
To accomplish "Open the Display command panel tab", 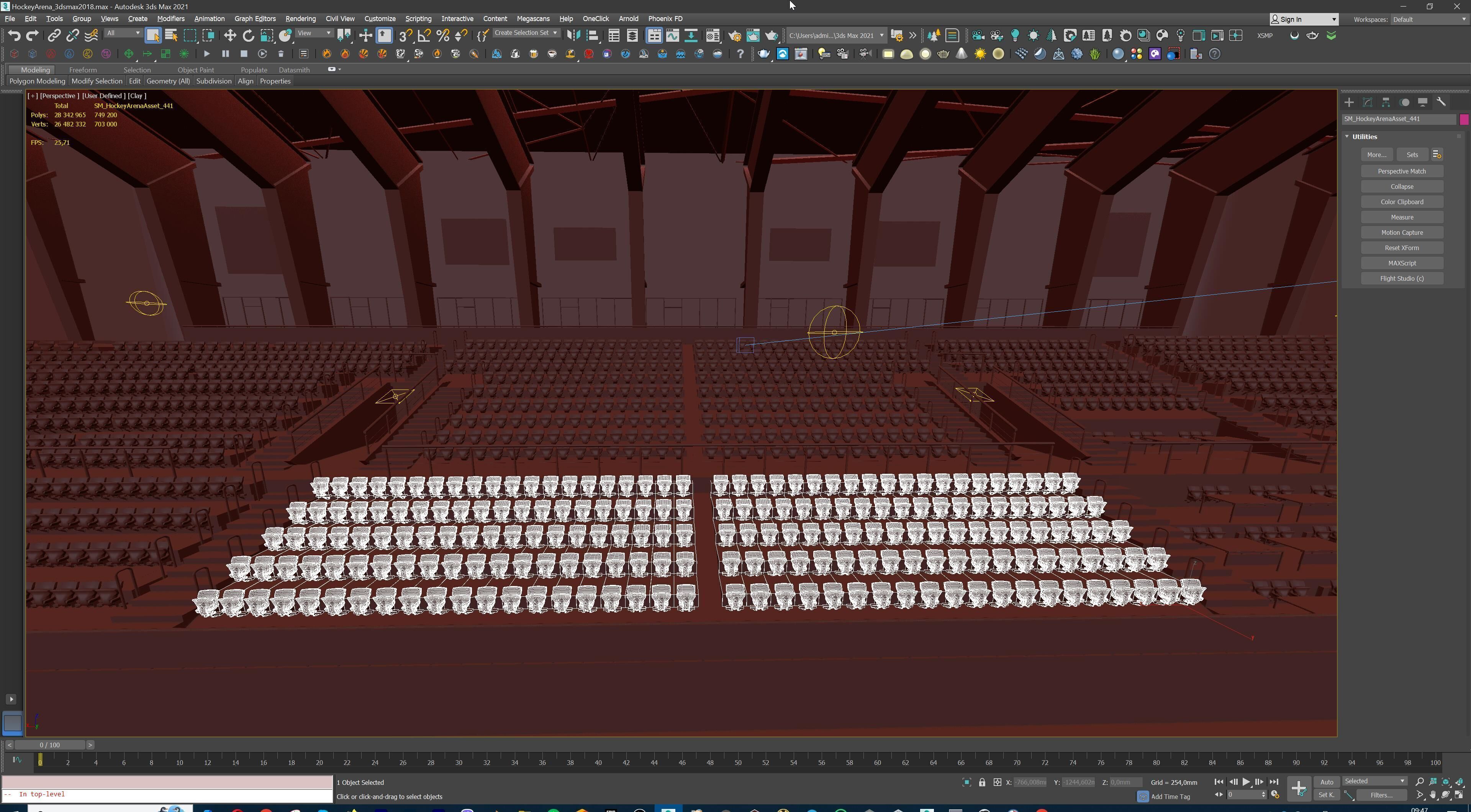I will point(1423,102).
